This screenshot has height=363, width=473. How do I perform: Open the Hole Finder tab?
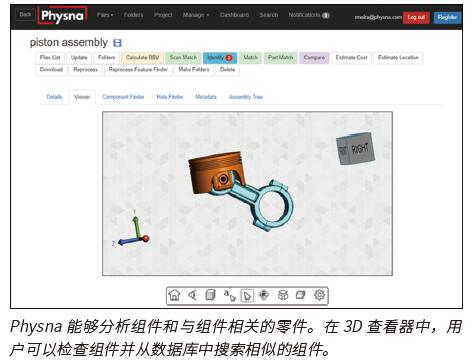tap(170, 97)
